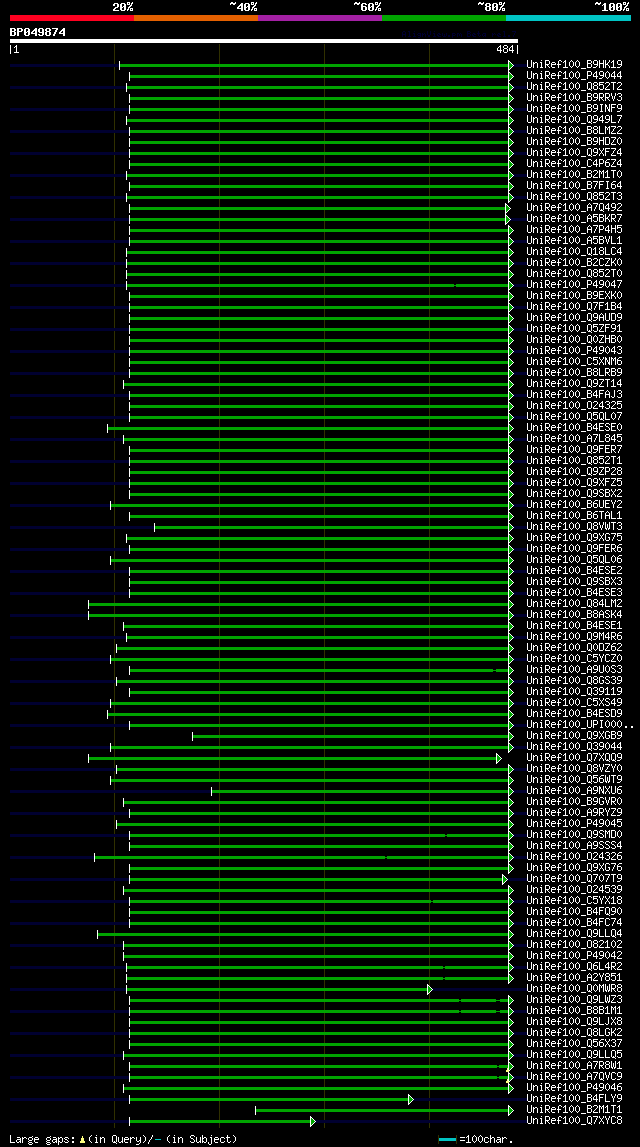
Task: Select the UniRef100_Q84LM2 label
Action: pos(574,603)
